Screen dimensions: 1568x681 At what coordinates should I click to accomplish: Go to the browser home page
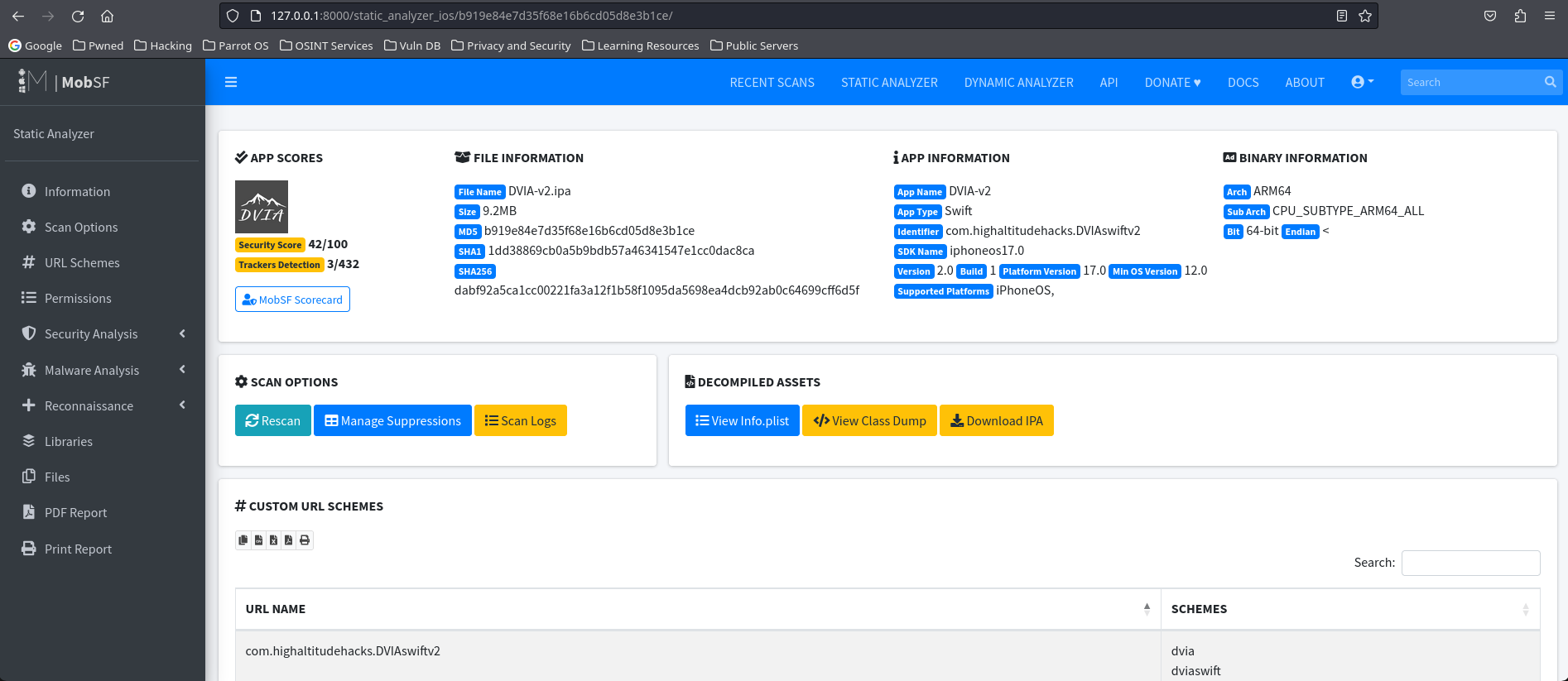pyautogui.click(x=107, y=16)
